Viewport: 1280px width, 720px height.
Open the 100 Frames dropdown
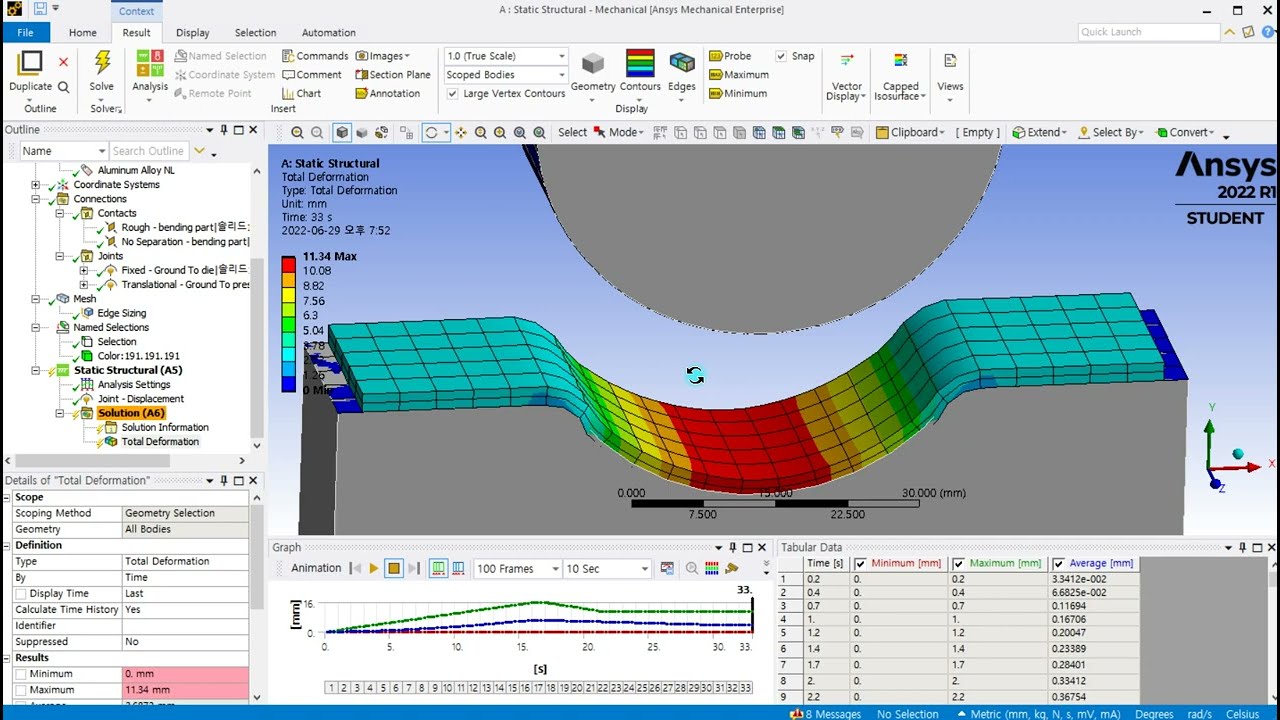coord(517,568)
